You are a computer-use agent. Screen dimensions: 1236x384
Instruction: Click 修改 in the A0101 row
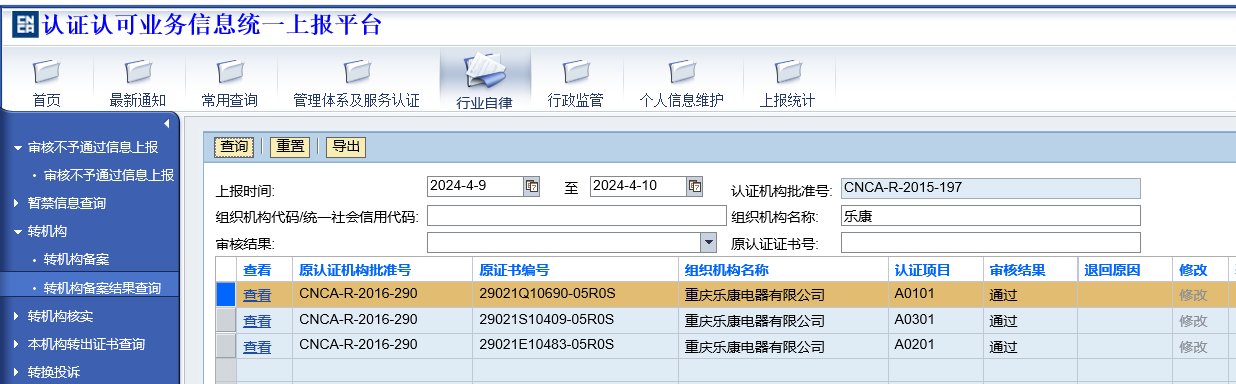[1193, 295]
